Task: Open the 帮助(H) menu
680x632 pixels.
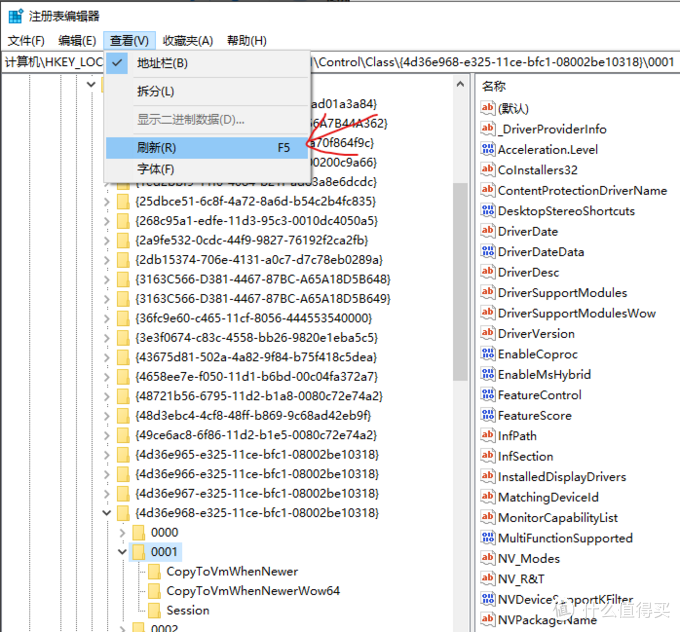Action: (x=247, y=41)
